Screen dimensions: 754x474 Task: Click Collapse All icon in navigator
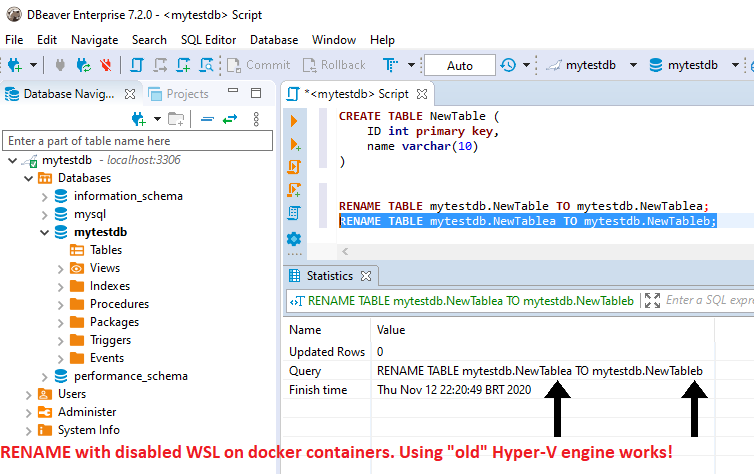coord(206,118)
